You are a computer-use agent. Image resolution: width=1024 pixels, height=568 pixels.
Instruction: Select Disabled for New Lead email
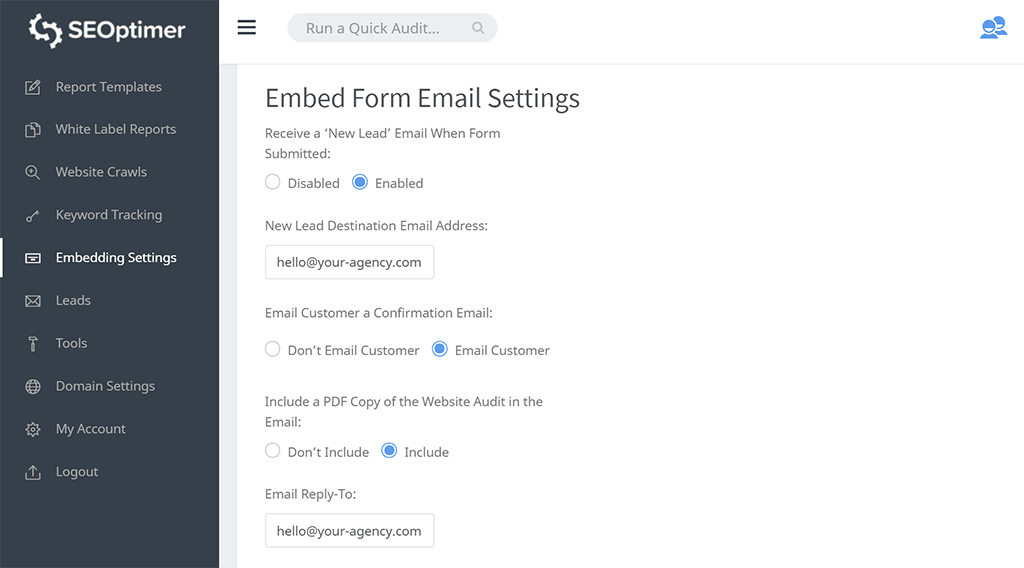(273, 183)
